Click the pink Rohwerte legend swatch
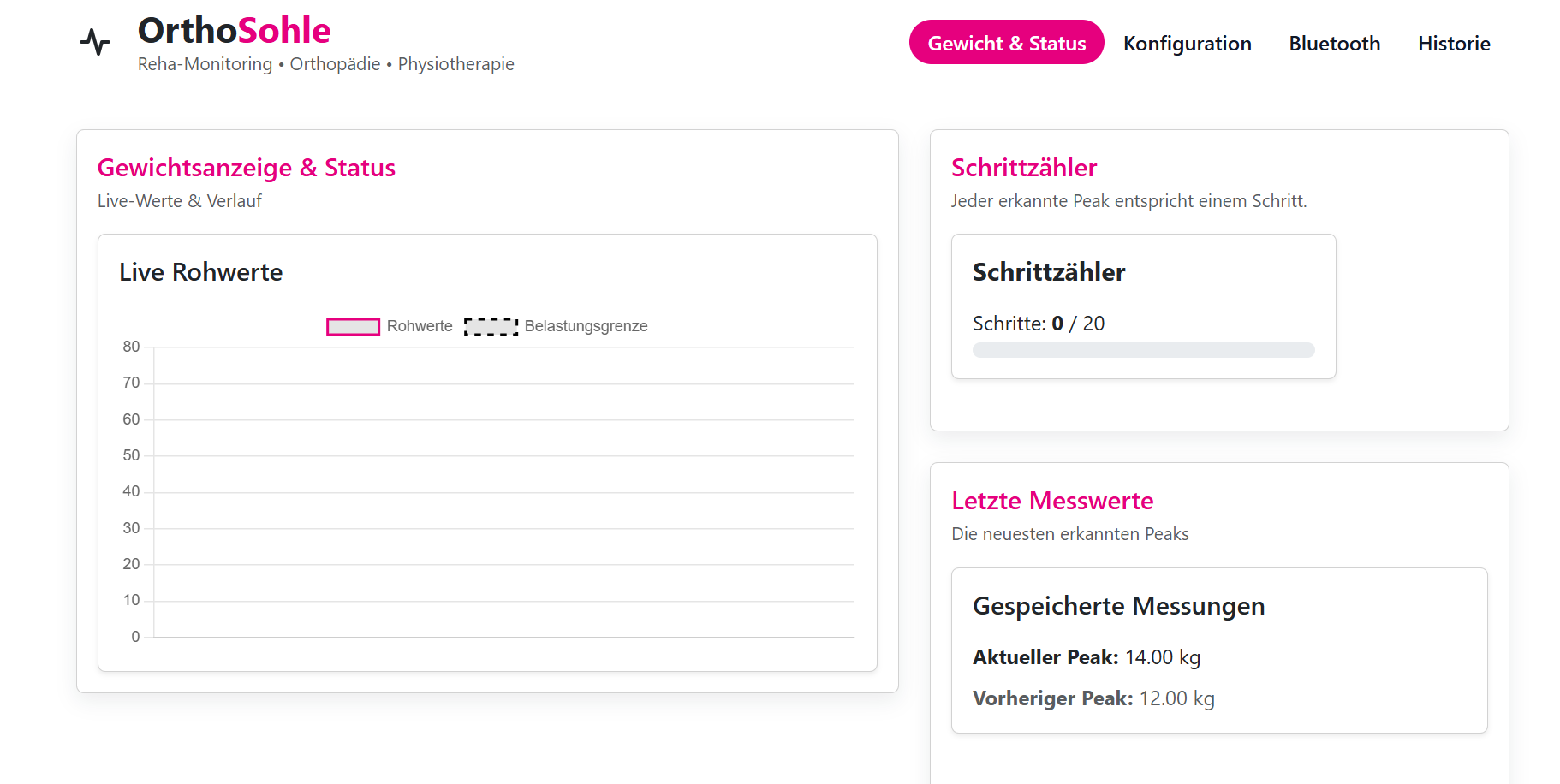This screenshot has height=784, width=1560. point(353,327)
